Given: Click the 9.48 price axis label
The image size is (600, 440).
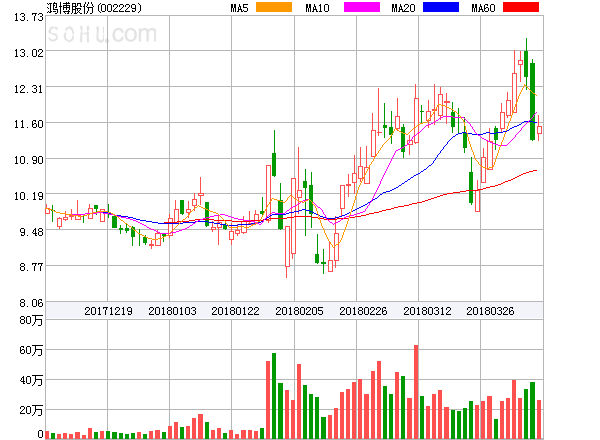Looking at the screenshot, I should (x=31, y=232).
